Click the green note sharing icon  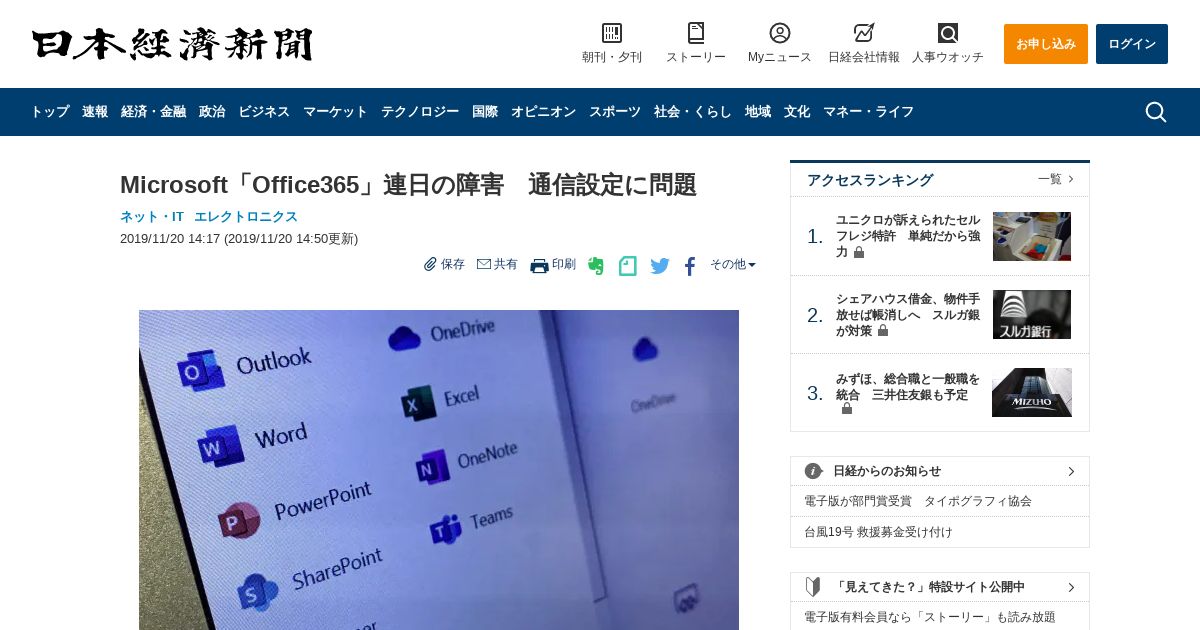tap(628, 266)
